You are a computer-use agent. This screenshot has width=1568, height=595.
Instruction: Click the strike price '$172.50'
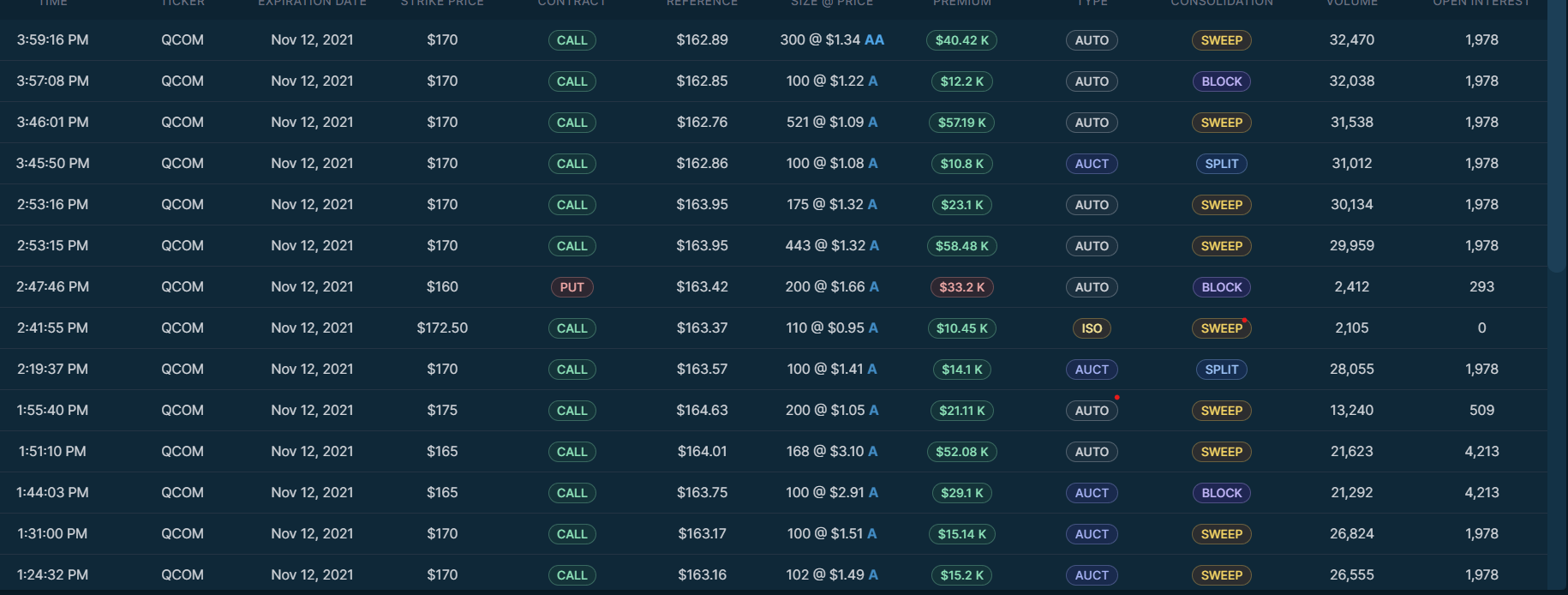(x=442, y=328)
